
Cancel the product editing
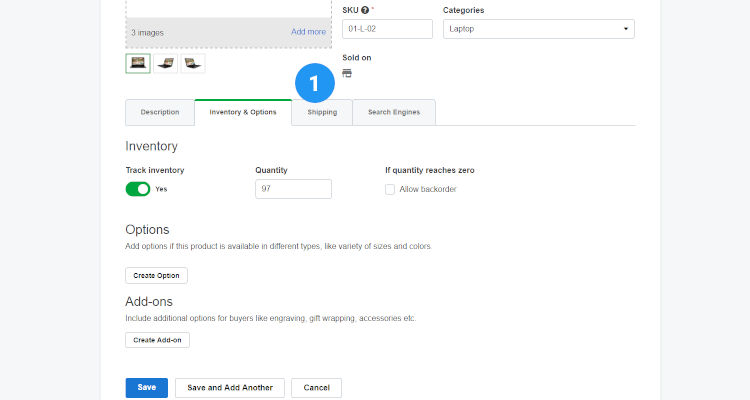[316, 387]
